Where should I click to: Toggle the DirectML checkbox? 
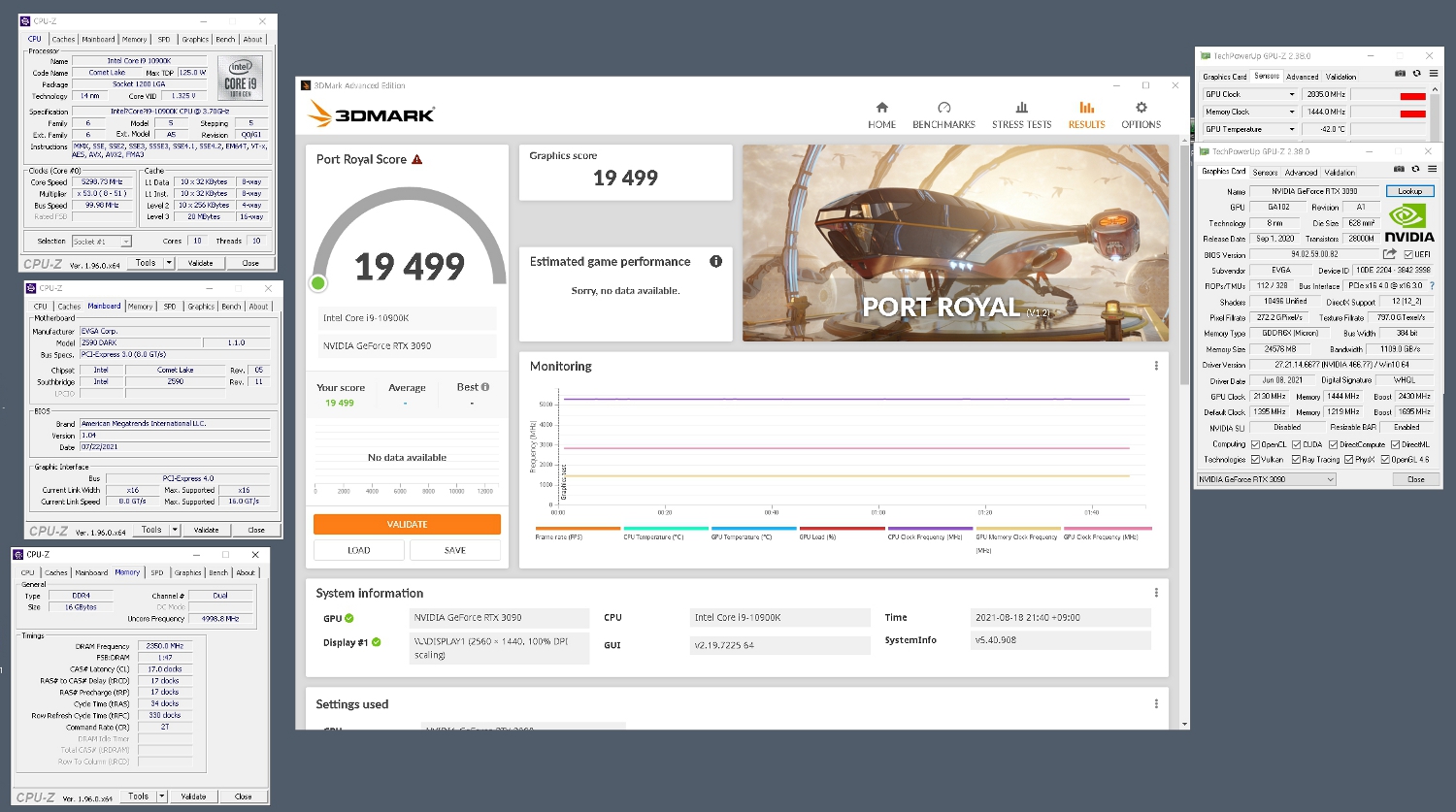[1395, 444]
